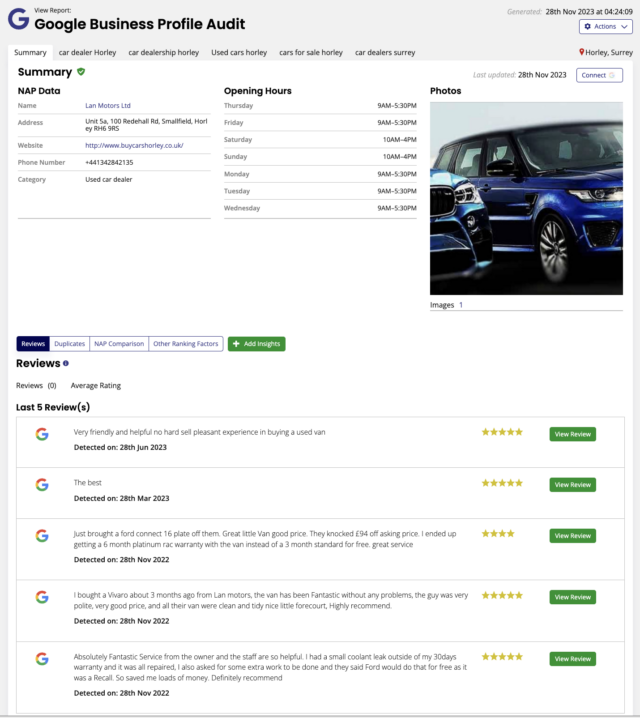Open the Actions dropdown menu
Image resolution: width=640 pixels, height=718 pixels.
click(x=606, y=27)
